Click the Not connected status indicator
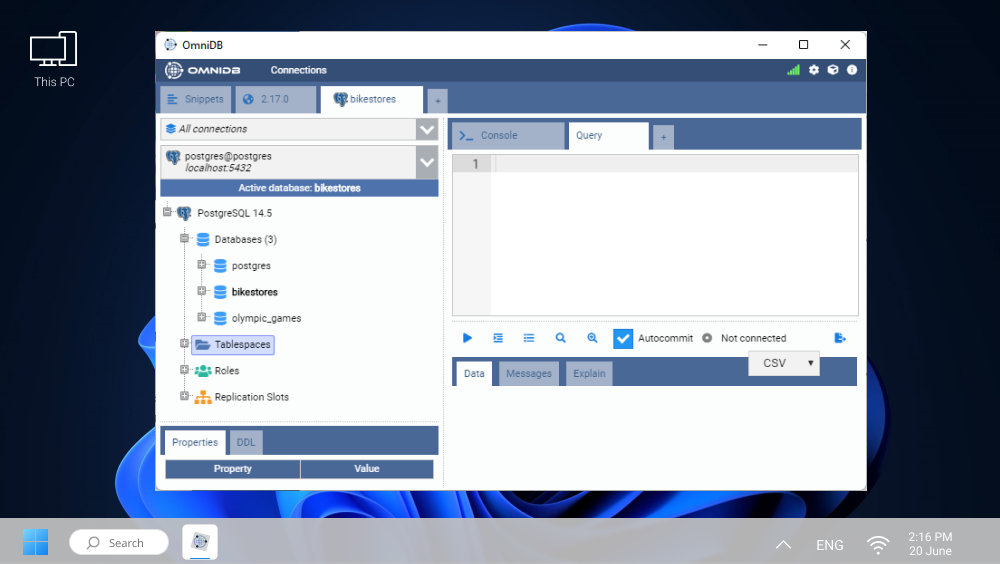This screenshot has width=1000, height=564. pos(745,338)
